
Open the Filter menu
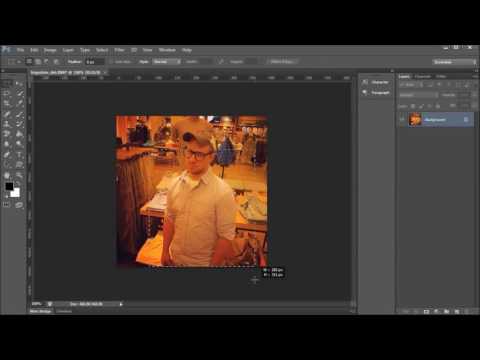coord(119,50)
